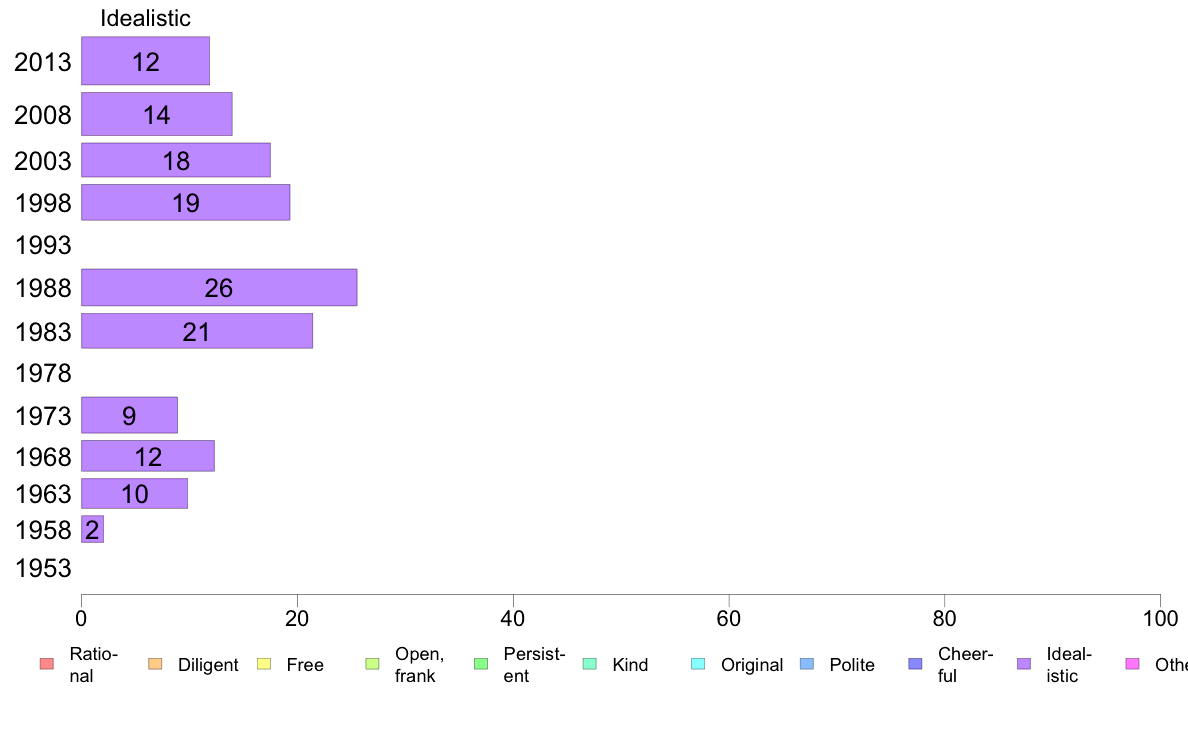Click the Idealistic chart title
This screenshot has height=736, width=1188.
pos(145,18)
